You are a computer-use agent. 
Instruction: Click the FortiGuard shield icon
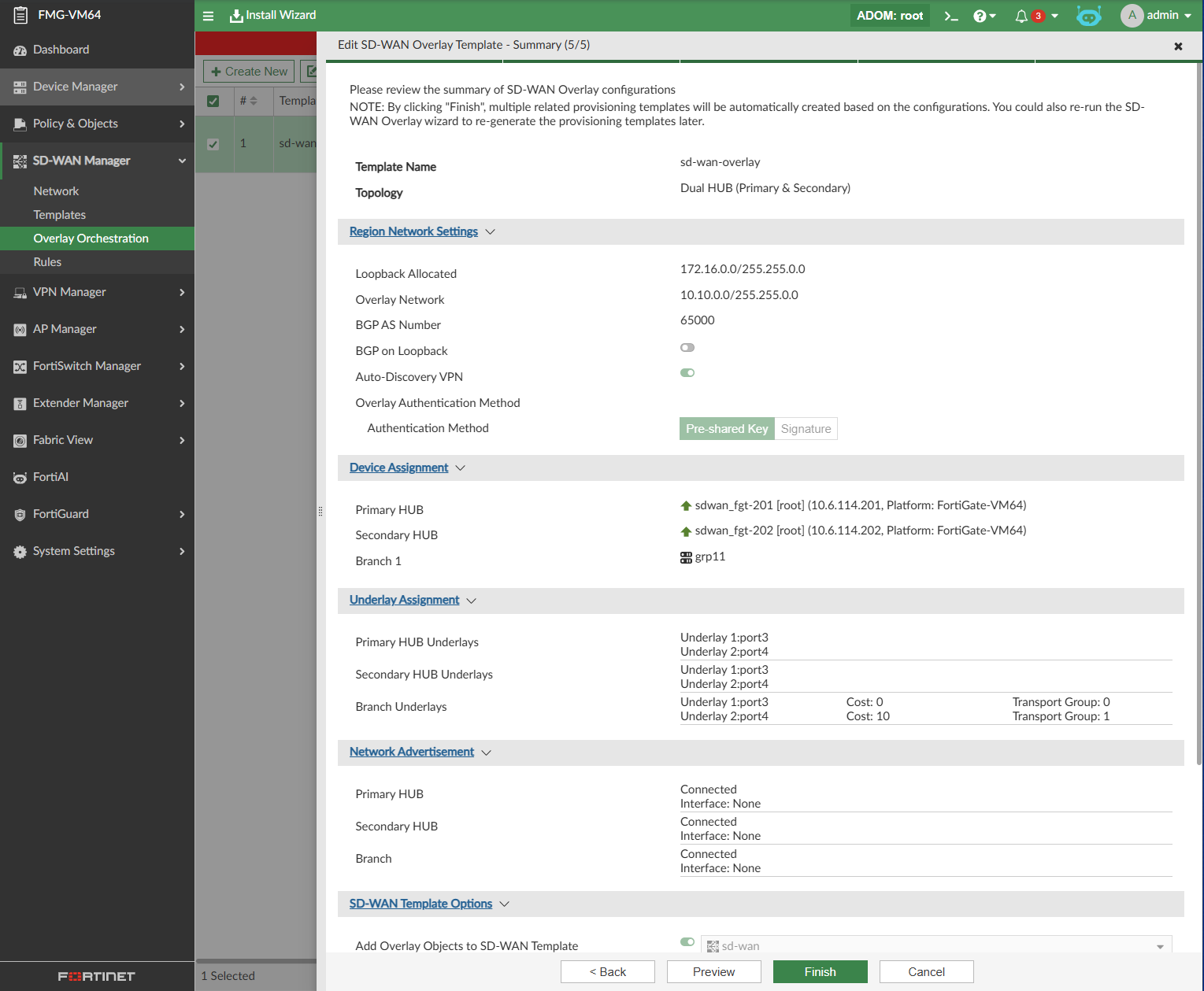[20, 514]
